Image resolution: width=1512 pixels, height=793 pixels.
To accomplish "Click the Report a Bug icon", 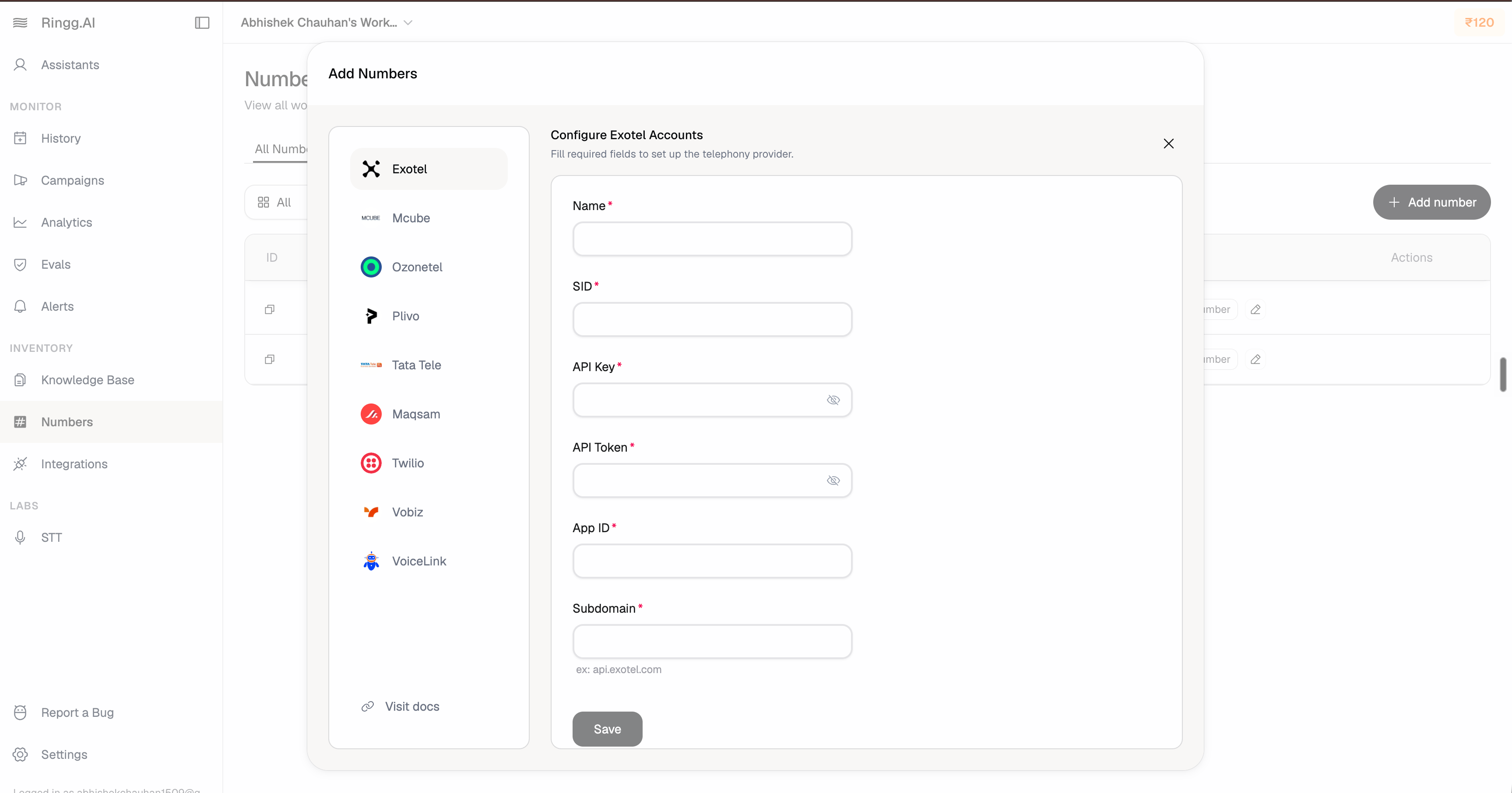I will click(x=20, y=712).
